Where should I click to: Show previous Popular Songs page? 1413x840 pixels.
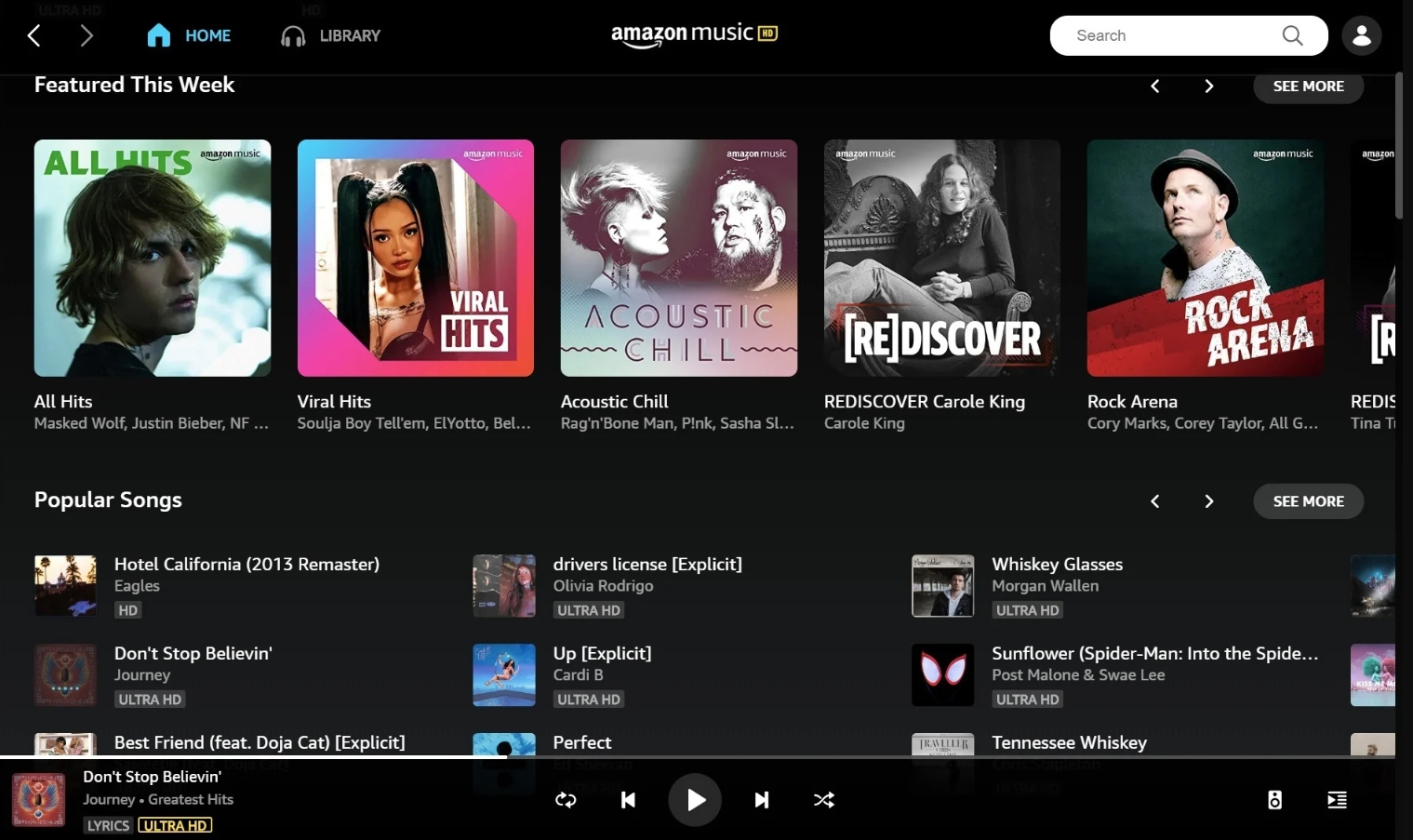point(1154,500)
